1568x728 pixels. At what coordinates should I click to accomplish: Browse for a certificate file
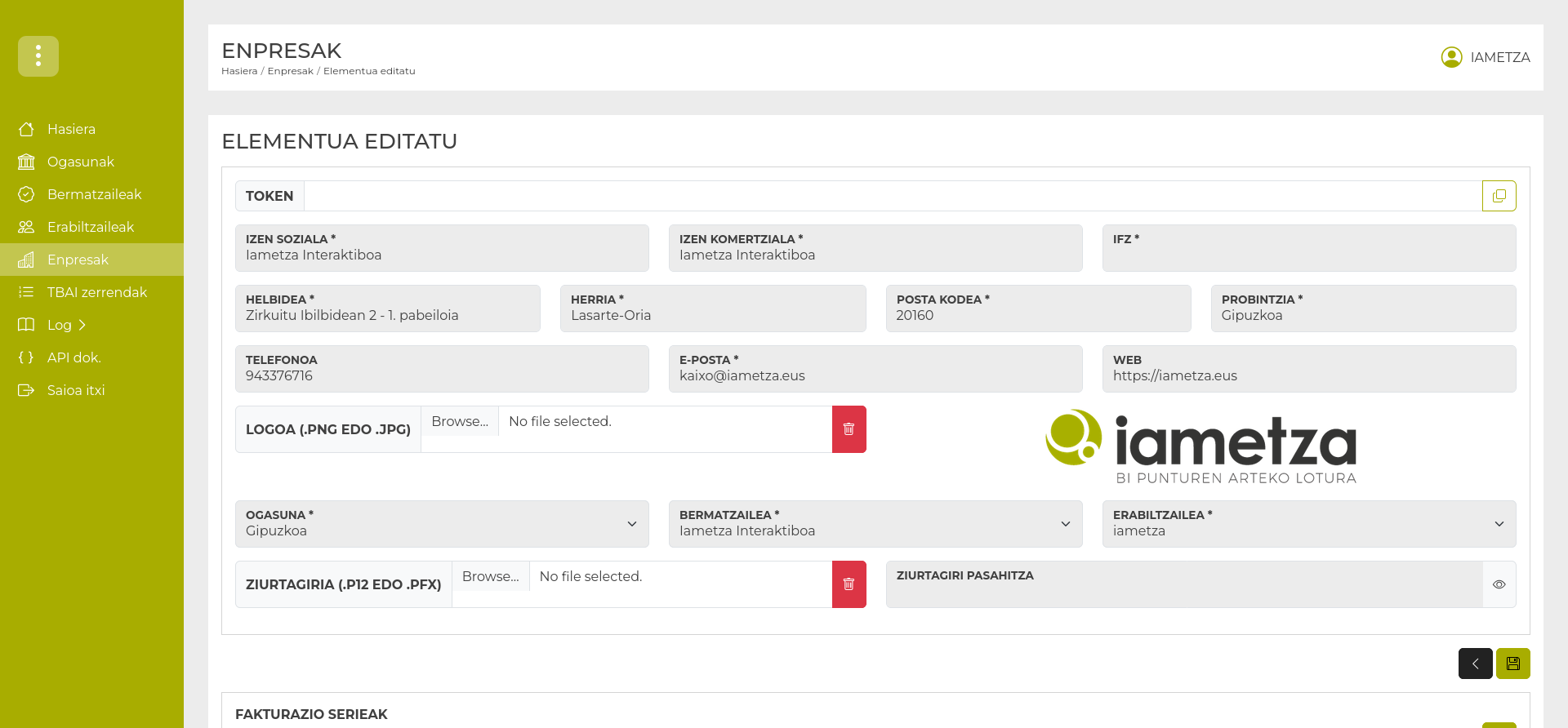(x=491, y=576)
